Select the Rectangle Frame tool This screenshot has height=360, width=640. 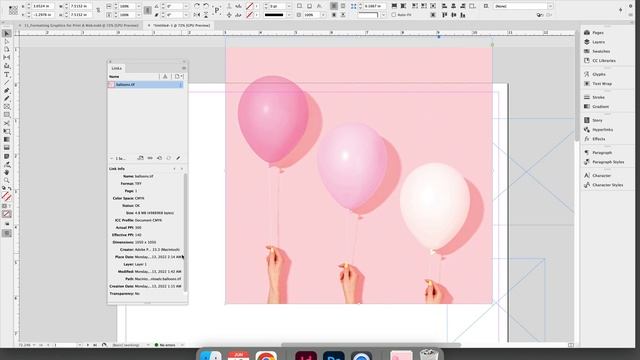7,107
